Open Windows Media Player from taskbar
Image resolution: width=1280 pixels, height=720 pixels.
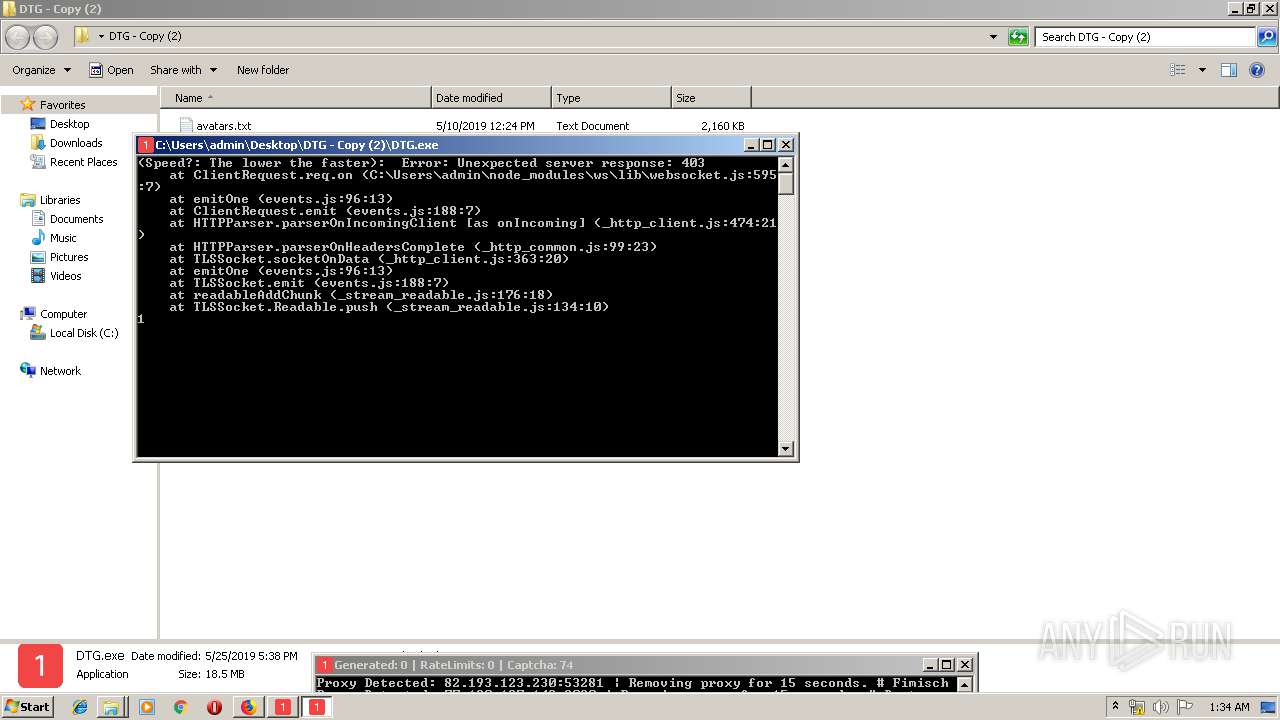tap(147, 707)
